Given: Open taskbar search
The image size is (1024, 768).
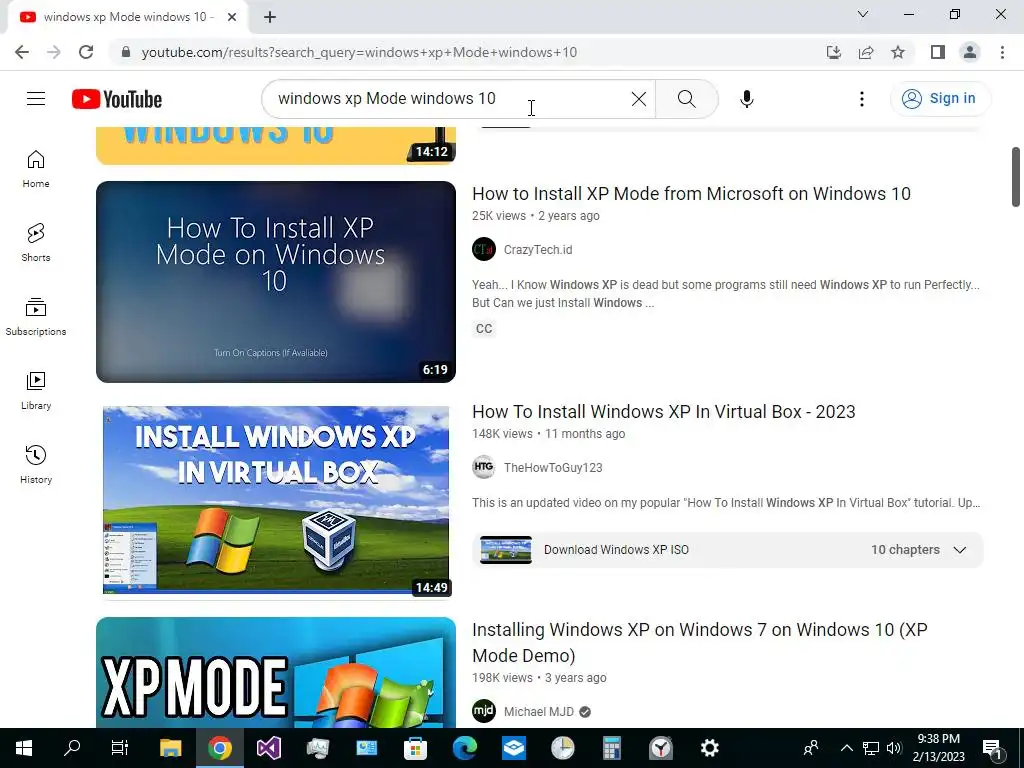Looking at the screenshot, I should coord(72,748).
